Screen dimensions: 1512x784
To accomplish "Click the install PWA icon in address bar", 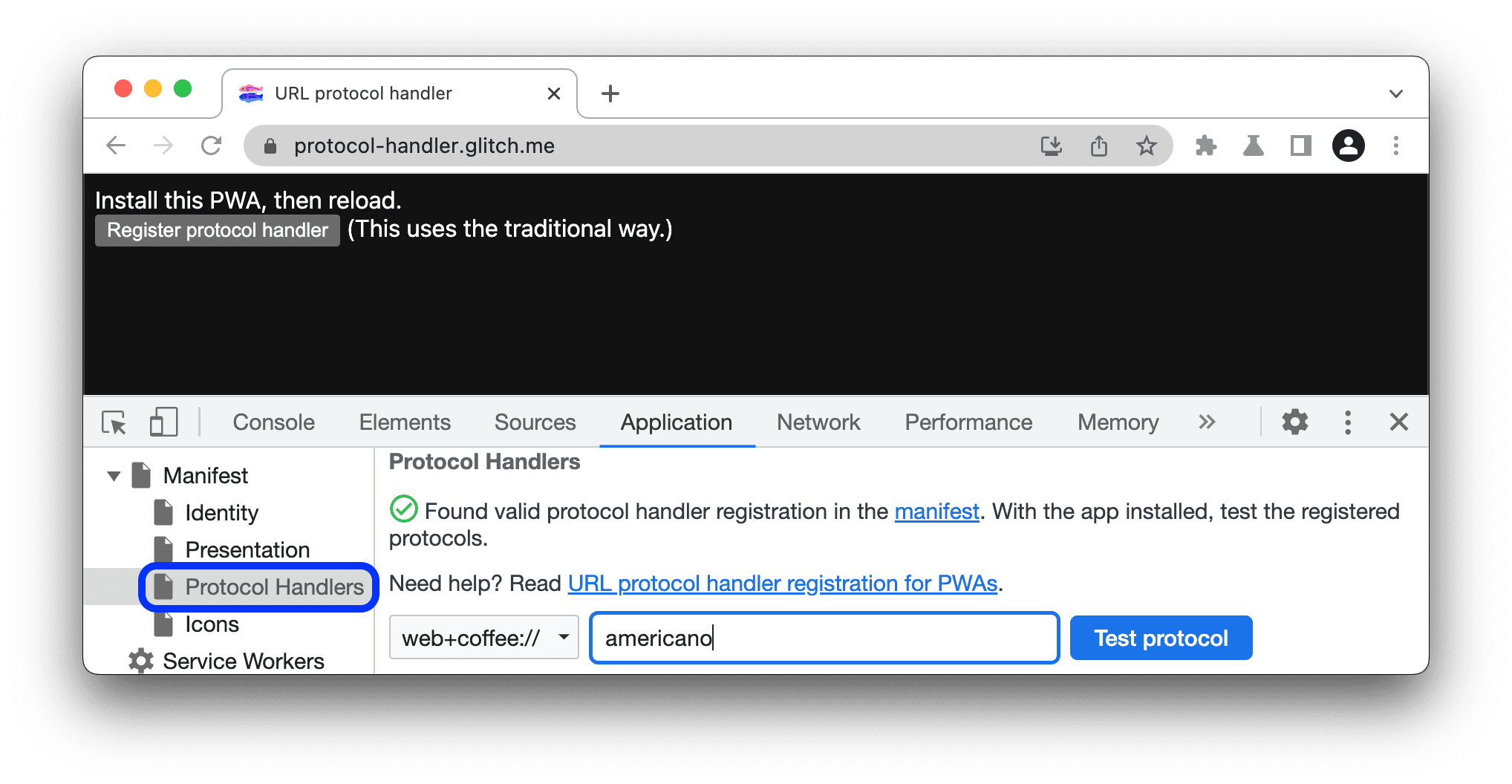I will [1052, 146].
